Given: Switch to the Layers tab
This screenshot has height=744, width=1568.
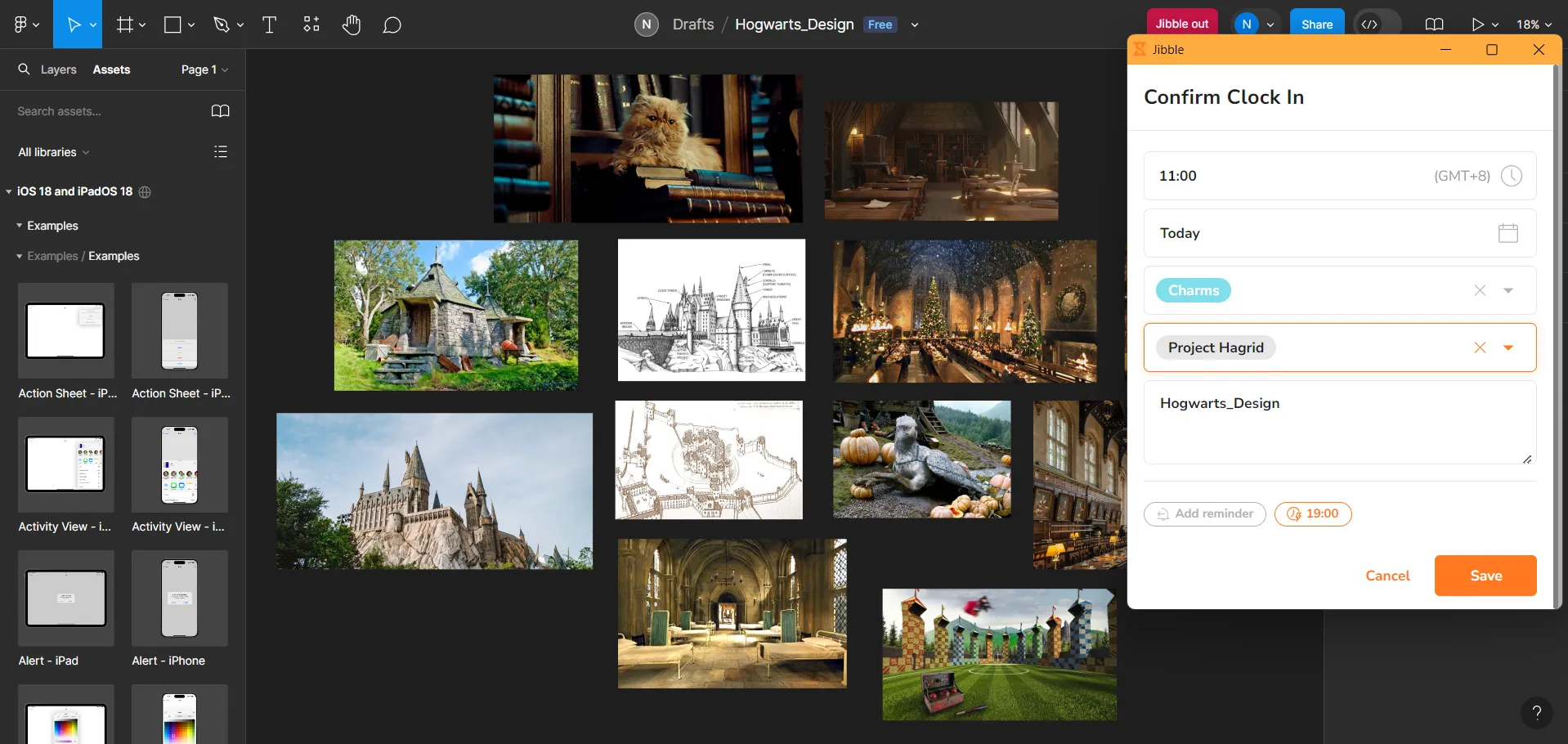Looking at the screenshot, I should click(59, 69).
